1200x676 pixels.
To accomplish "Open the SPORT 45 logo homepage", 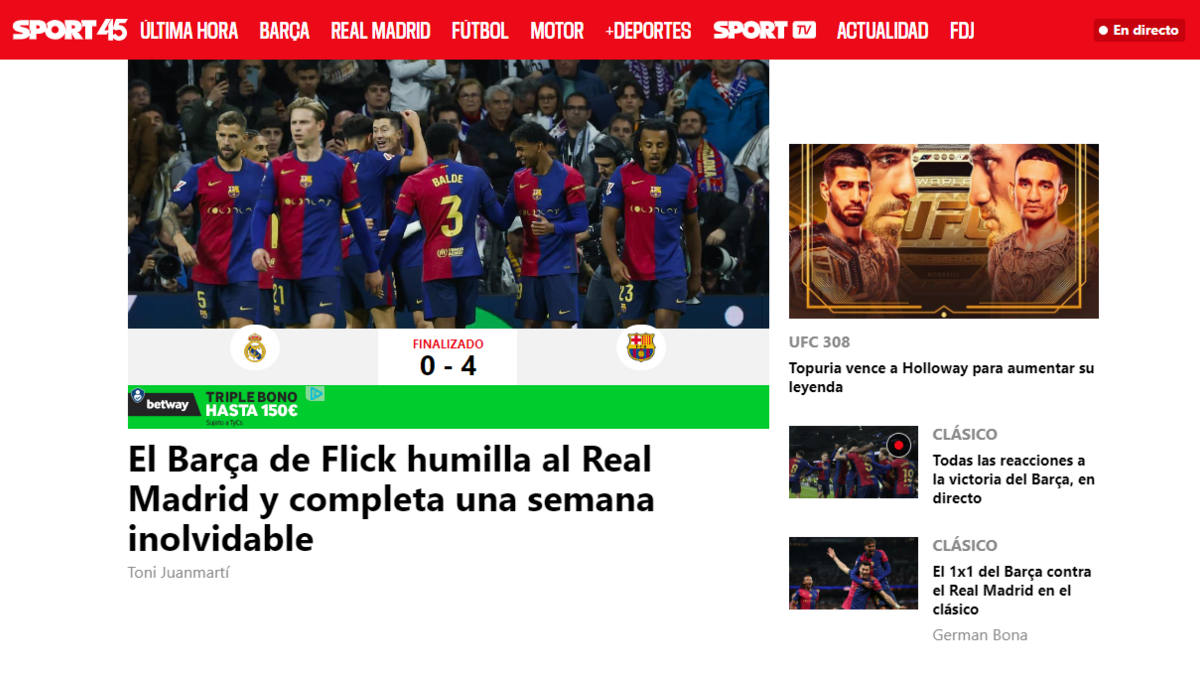I will (70, 30).
